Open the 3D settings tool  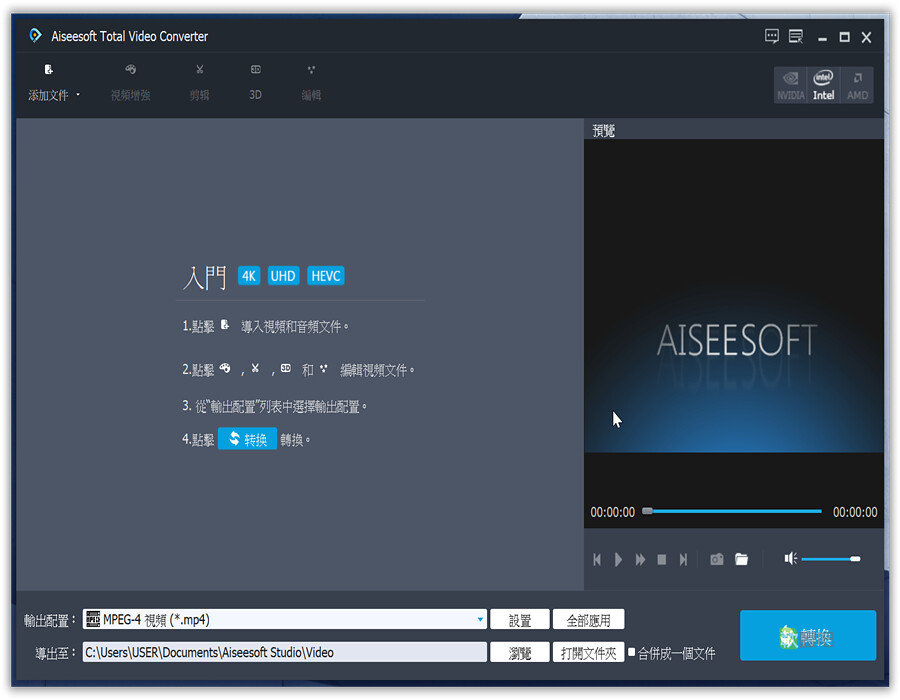click(x=255, y=83)
